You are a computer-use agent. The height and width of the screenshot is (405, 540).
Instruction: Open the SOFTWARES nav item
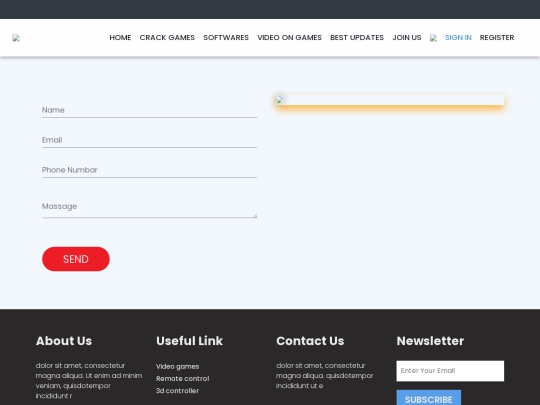click(x=226, y=38)
